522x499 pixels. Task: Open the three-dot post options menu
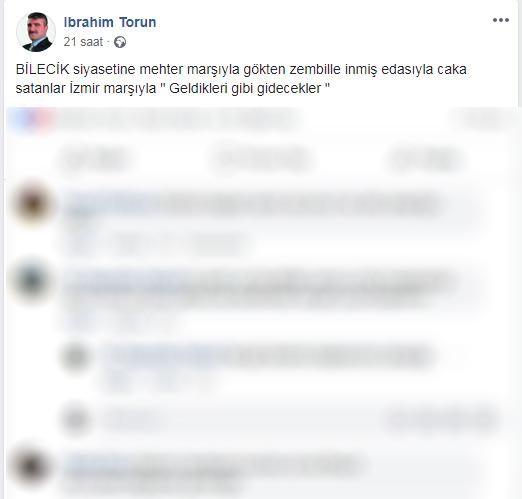(501, 20)
